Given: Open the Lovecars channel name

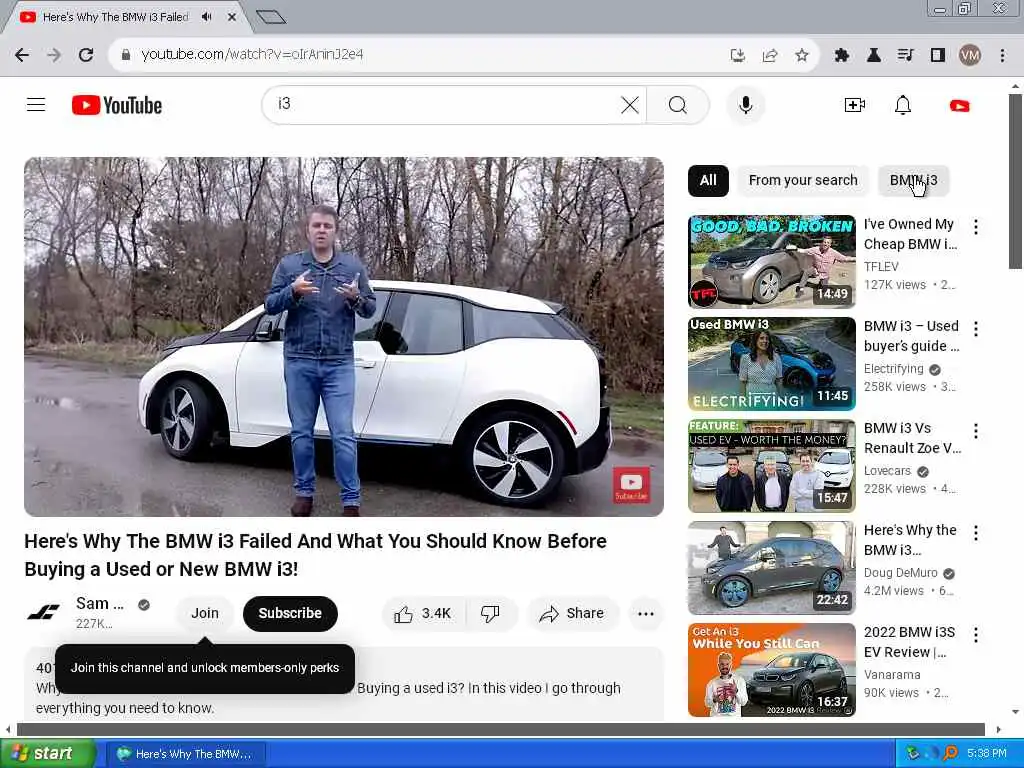Looking at the screenshot, I should click(x=887, y=471).
